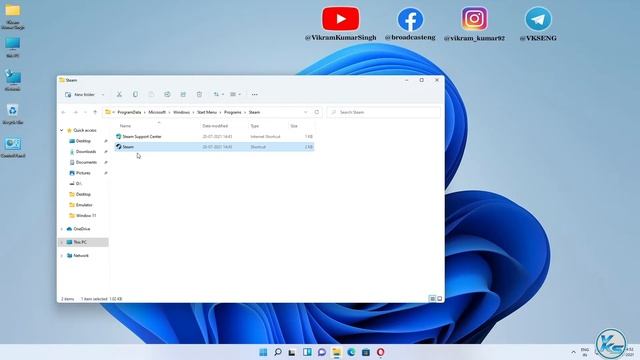Go back with the back arrow
640x360 pixels.
(64, 112)
